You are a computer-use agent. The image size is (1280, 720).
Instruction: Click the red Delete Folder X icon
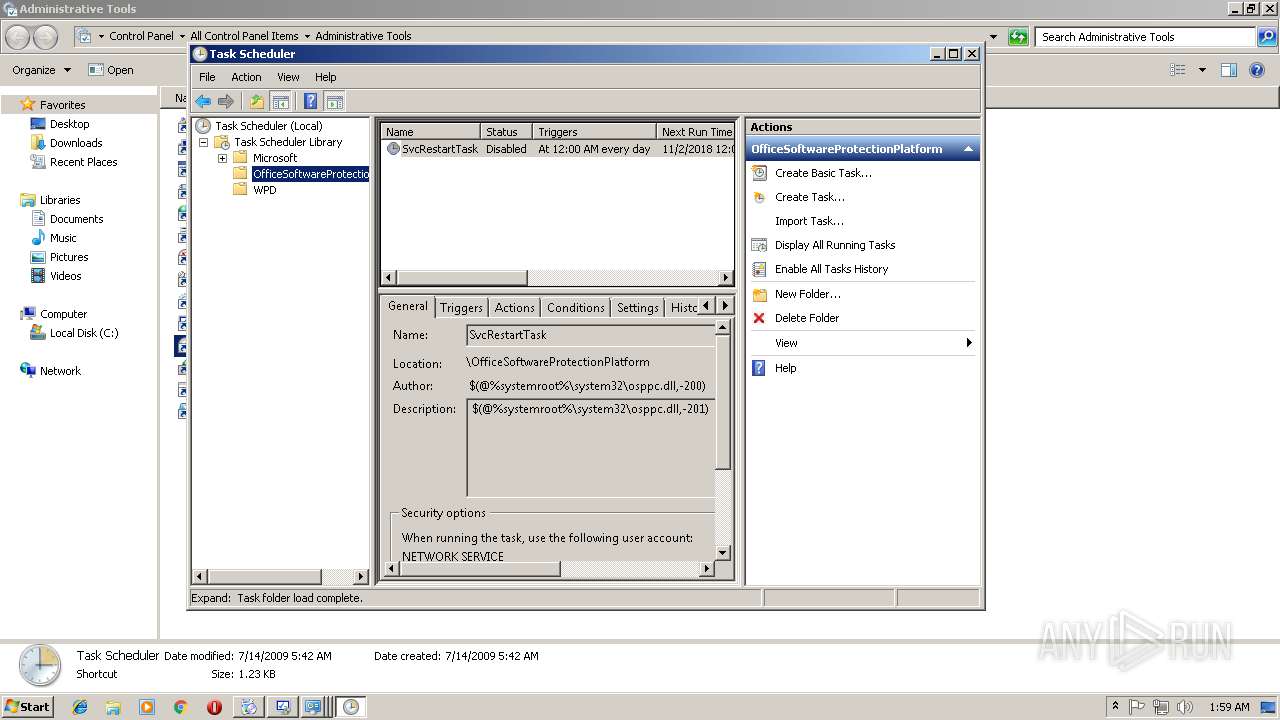759,318
